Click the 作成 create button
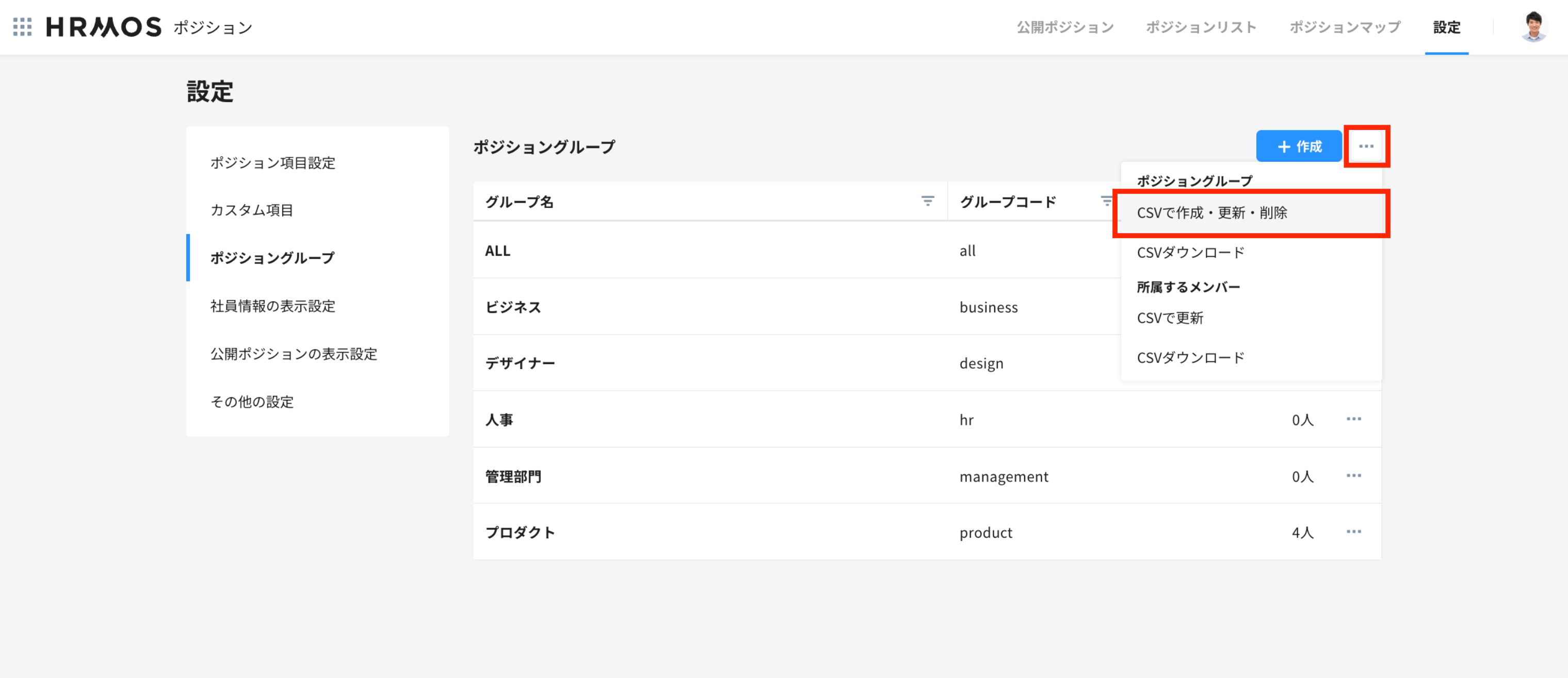 pos(1298,146)
